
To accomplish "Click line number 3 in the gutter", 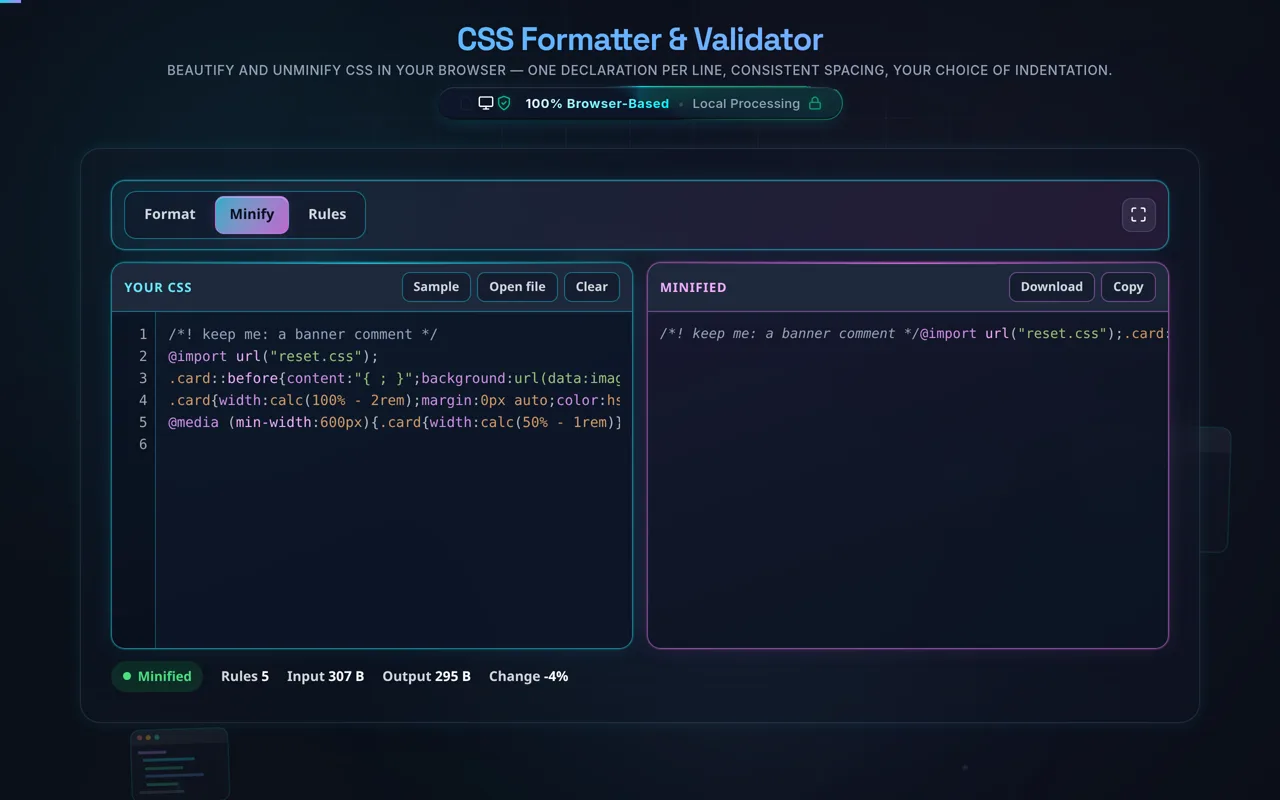I will (143, 378).
